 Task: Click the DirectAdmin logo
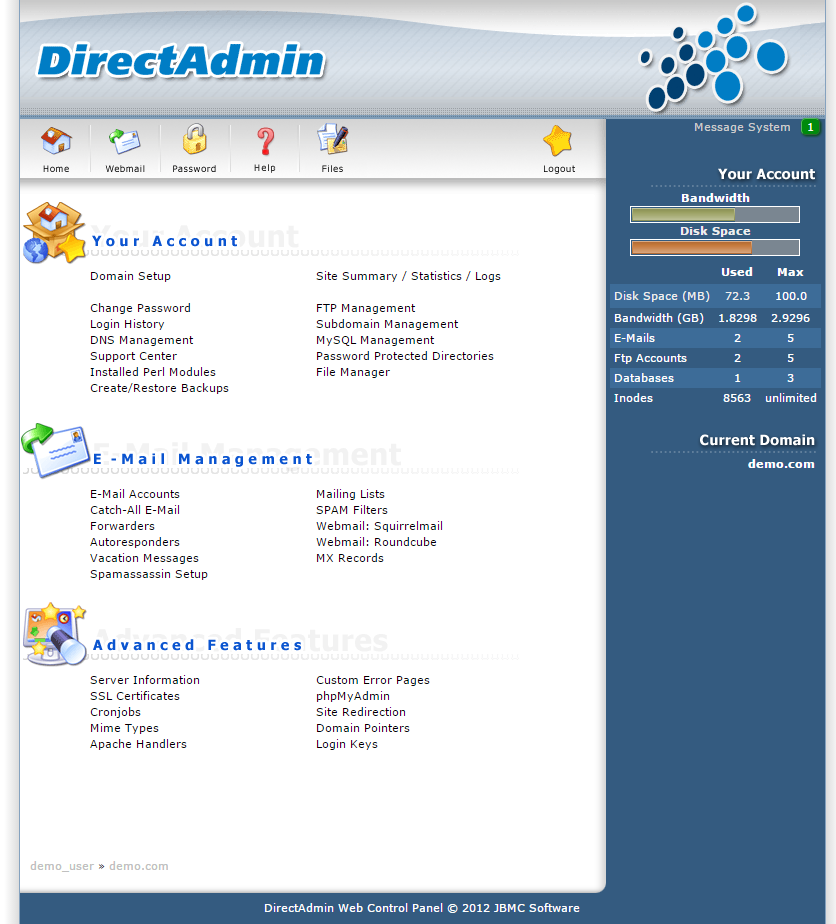coord(181,61)
